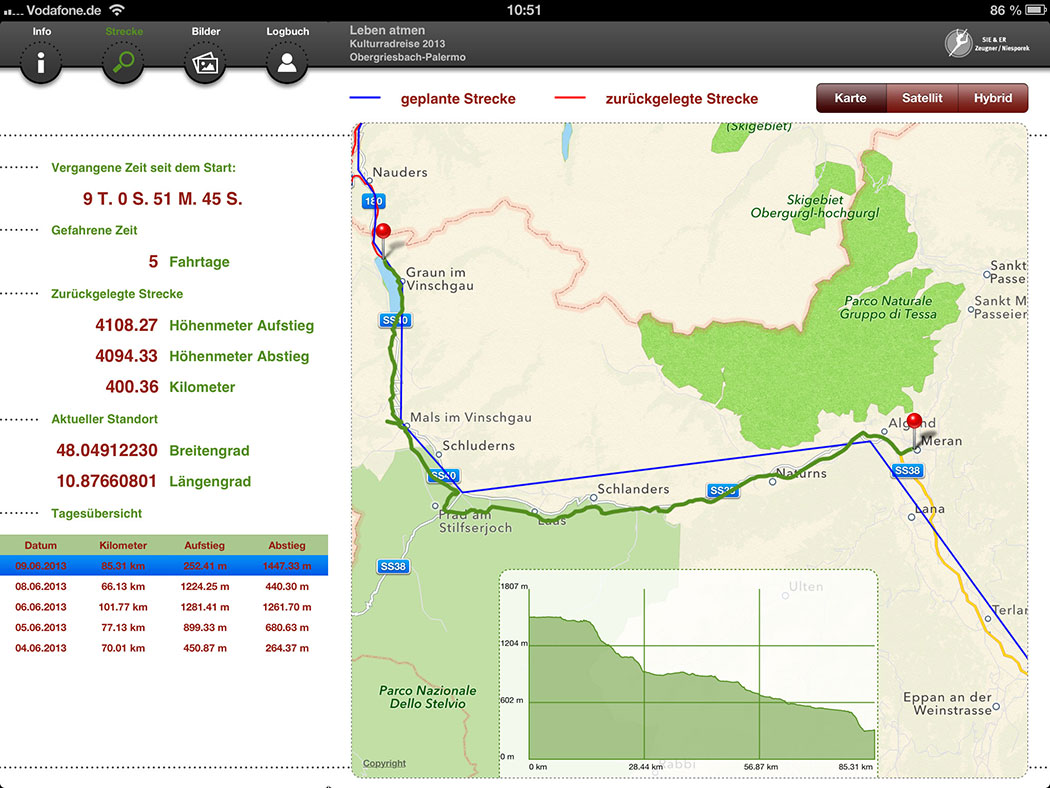The height and width of the screenshot is (788, 1050).
Task: Tap the Datum column header
Action: (x=41, y=546)
